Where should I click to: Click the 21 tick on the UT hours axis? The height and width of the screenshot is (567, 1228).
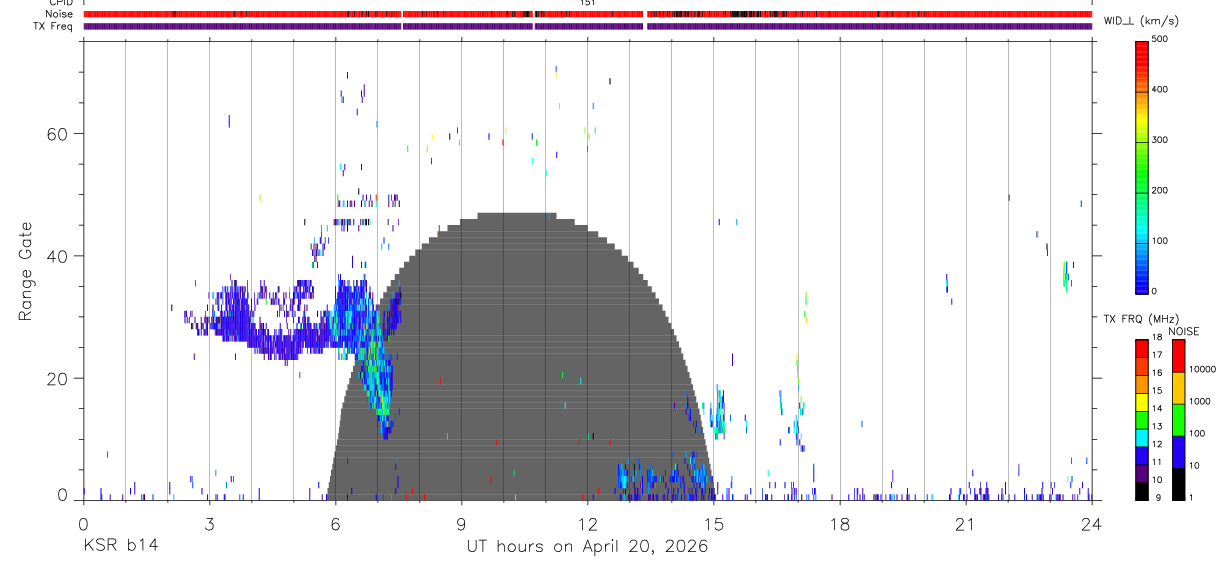[965, 523]
